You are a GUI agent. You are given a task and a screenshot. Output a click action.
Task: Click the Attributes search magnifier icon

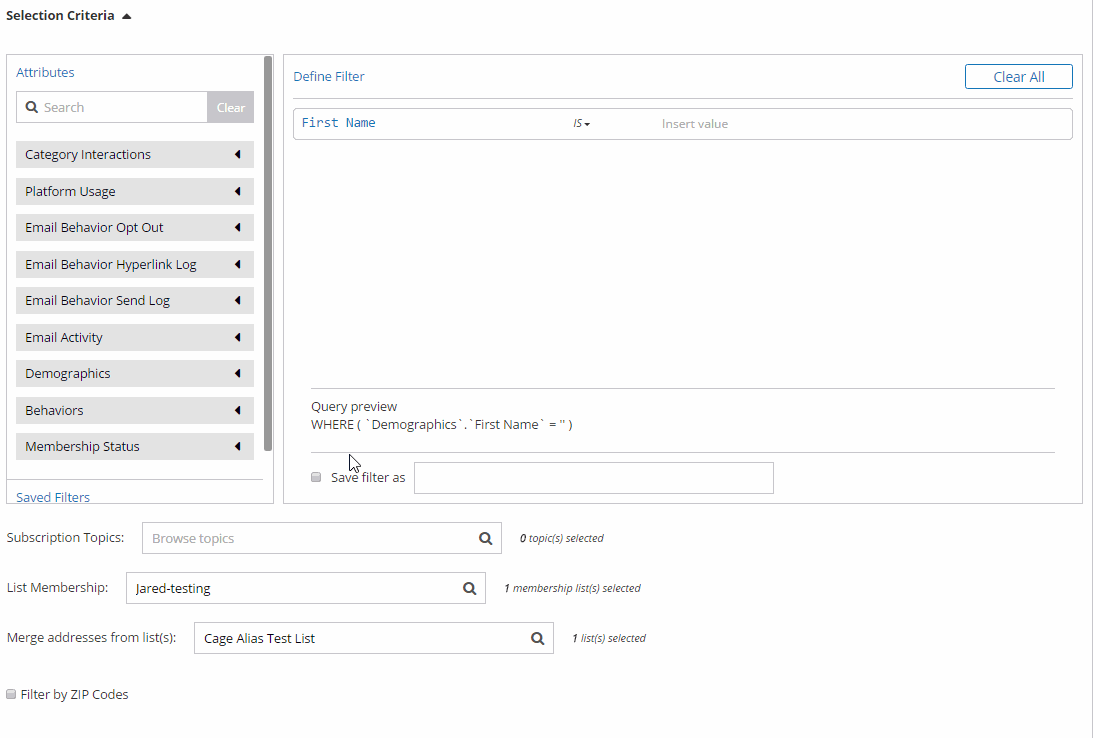coord(31,107)
